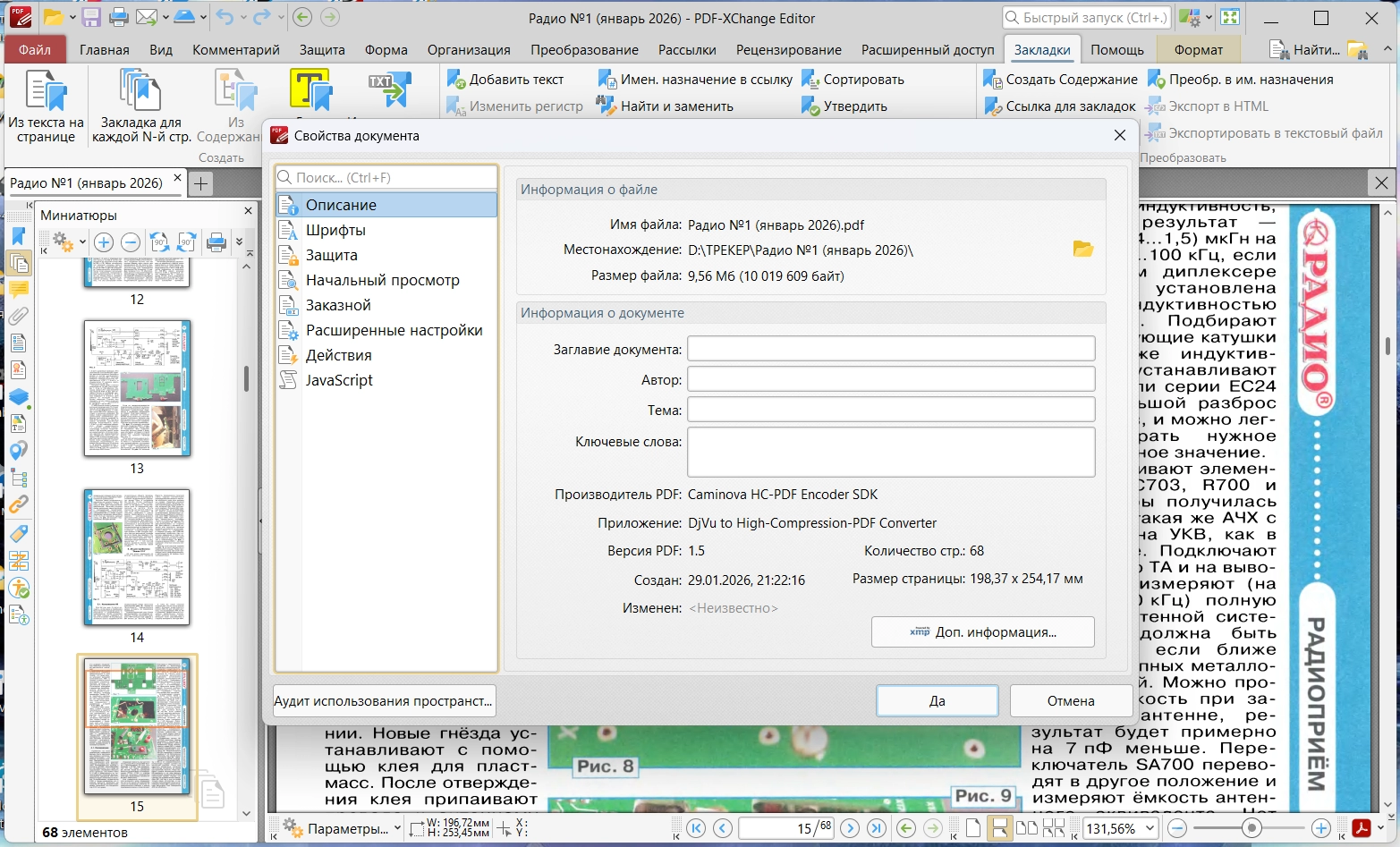Select page 14 thumbnail

[x=137, y=557]
